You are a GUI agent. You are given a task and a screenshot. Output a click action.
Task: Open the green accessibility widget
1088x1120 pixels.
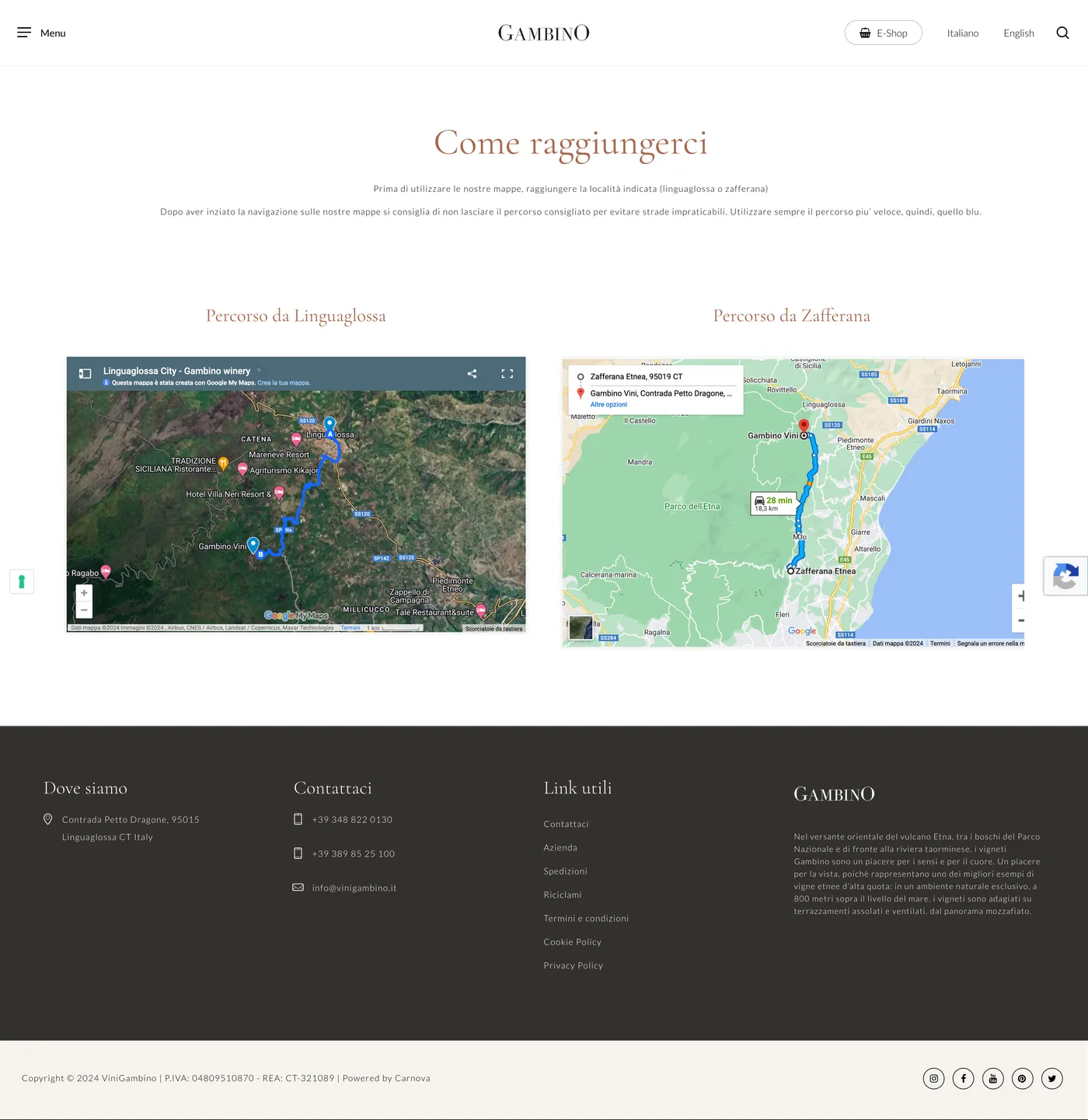[22, 581]
